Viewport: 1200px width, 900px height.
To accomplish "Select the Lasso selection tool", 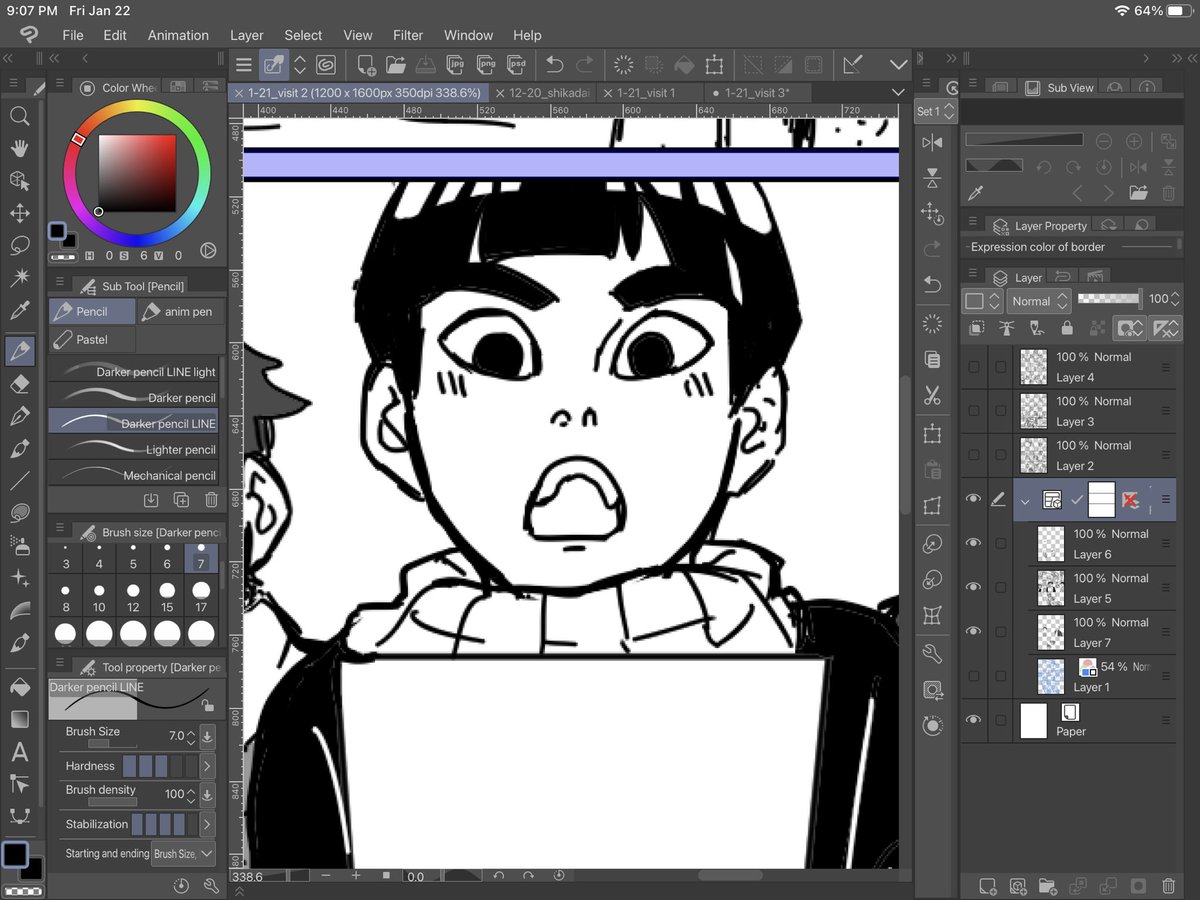I will (x=19, y=245).
